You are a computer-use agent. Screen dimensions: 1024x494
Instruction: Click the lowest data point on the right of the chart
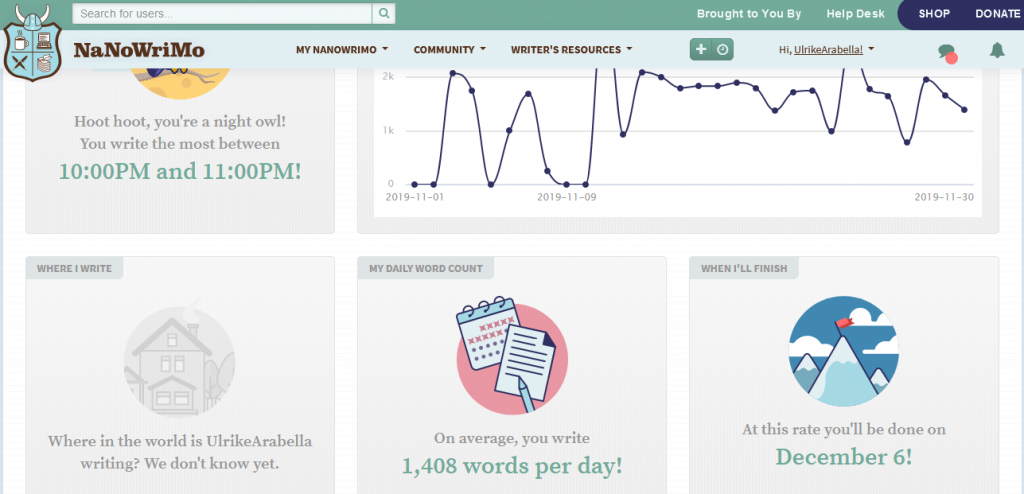point(906,142)
